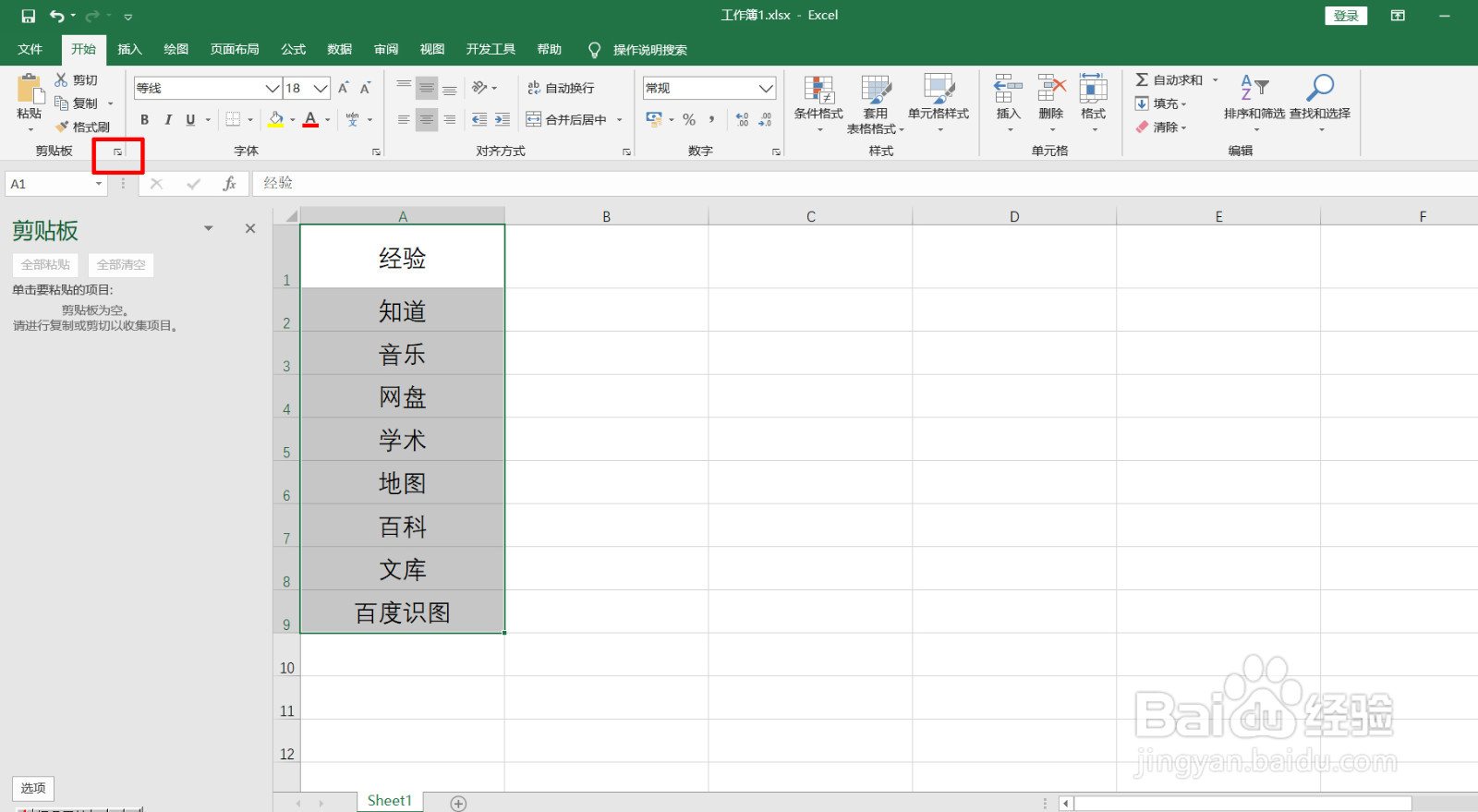Expand the AutoSum (自动求和) dropdown arrow
Screen dimensions: 1478x812
coord(1215,79)
